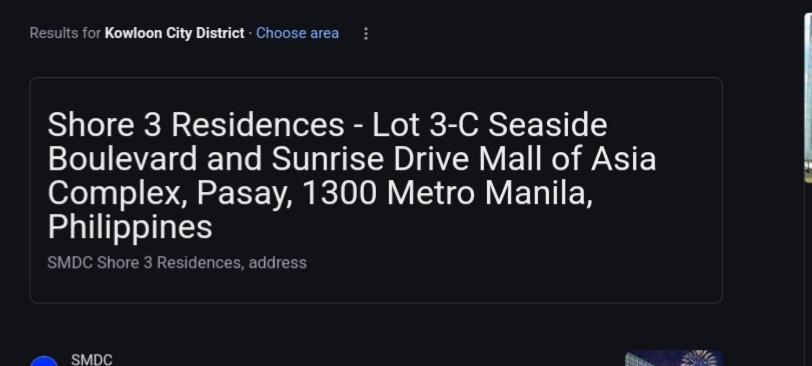Click the 'SMDC Shore 3 Residences, address' caption
Viewport: 812px width, 366px height.
pyautogui.click(x=177, y=262)
